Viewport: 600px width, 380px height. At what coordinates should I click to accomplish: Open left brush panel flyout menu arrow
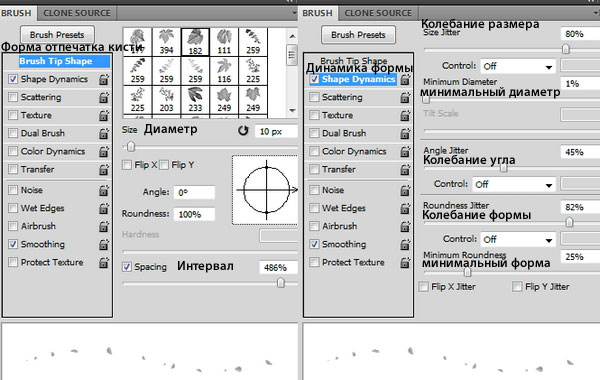tap(294, 13)
